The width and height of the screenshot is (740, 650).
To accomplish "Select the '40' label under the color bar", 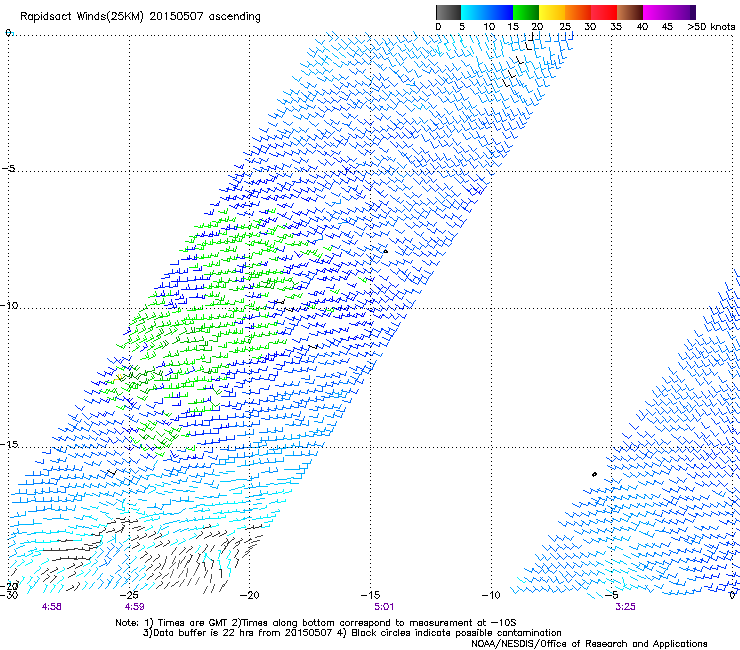I will coord(642,26).
